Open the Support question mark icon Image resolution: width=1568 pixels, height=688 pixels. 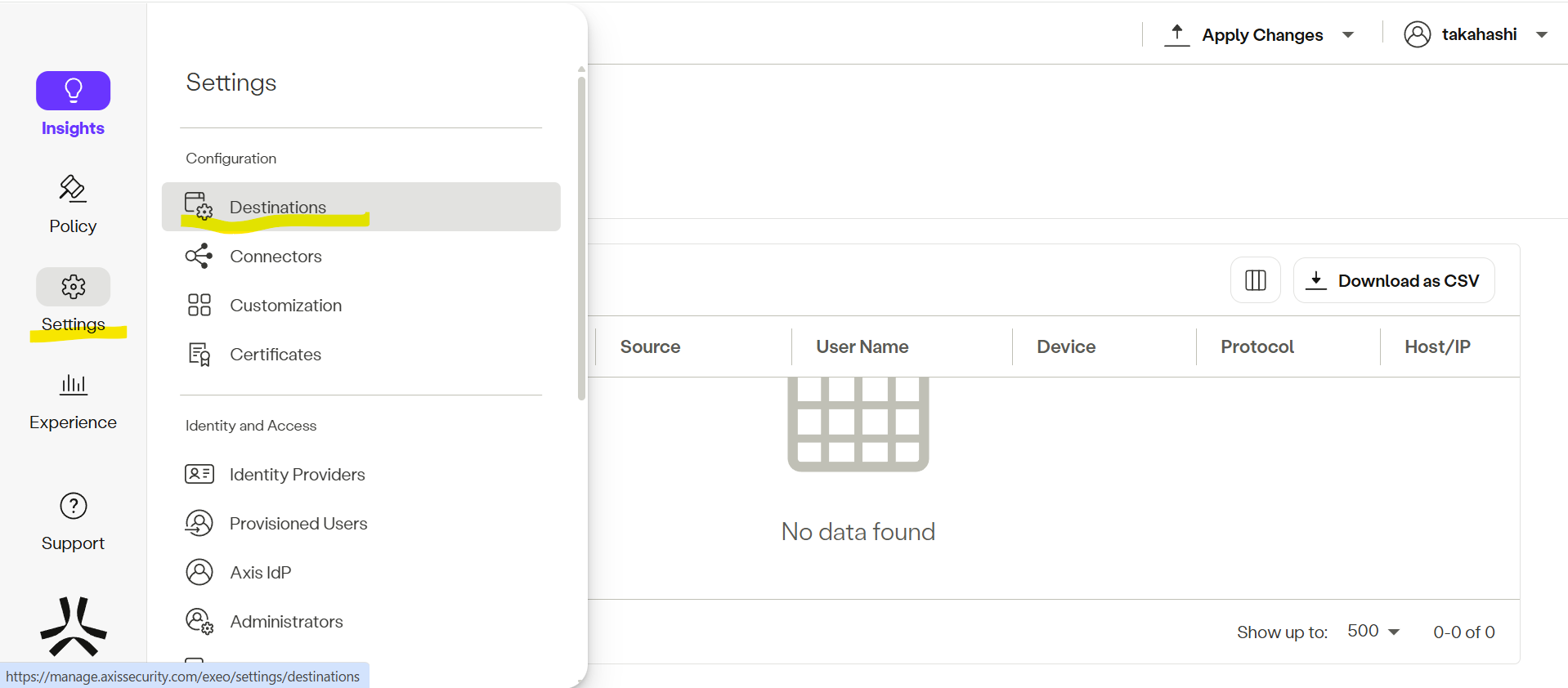73,506
